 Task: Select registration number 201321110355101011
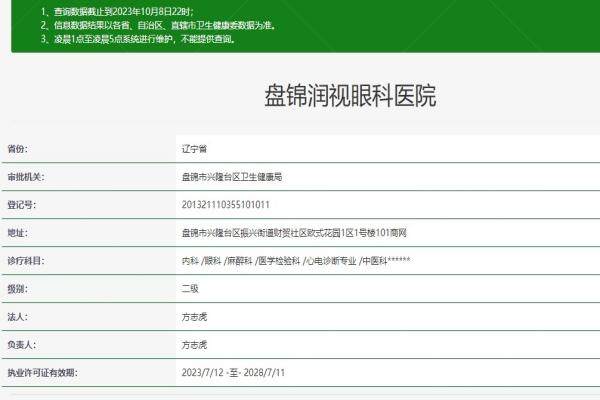(x=225, y=204)
